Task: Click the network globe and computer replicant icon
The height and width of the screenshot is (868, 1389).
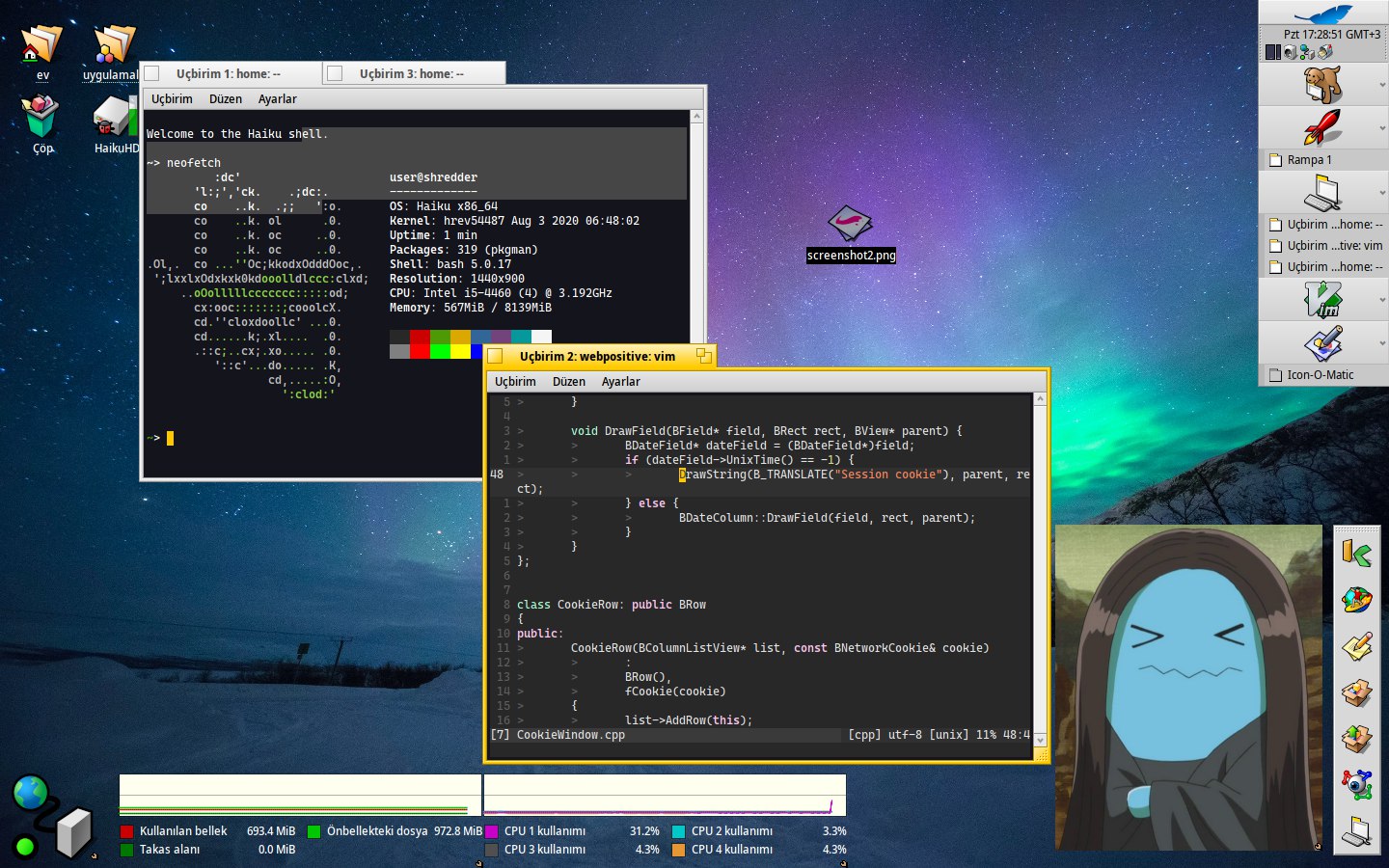Action: coord(51,818)
